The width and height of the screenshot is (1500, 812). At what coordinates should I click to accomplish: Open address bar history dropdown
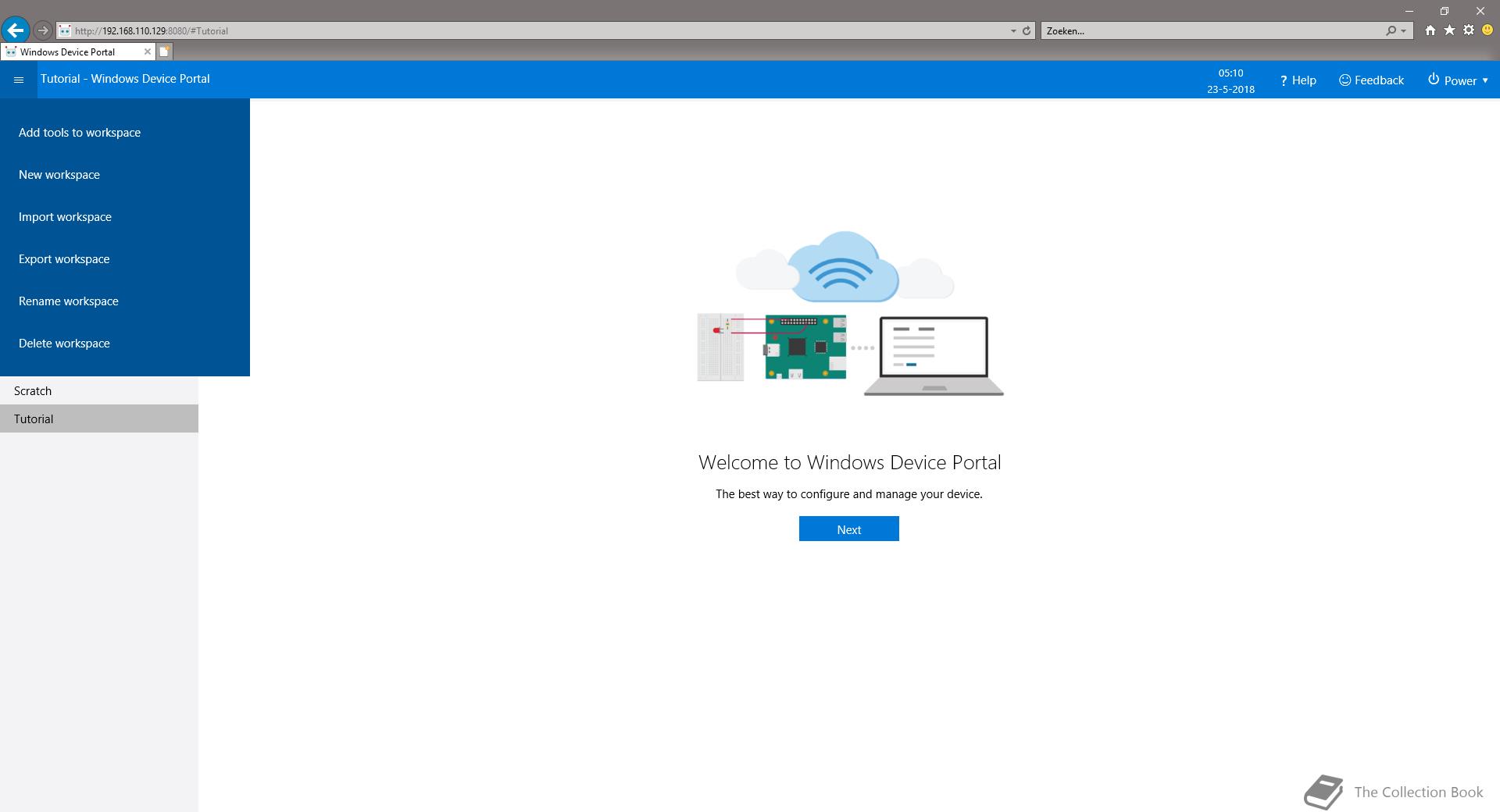[1013, 30]
